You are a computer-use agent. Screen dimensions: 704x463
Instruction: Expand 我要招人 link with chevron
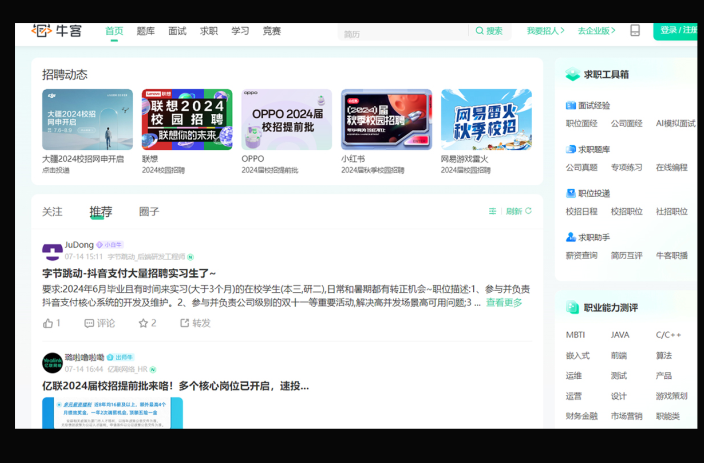click(546, 31)
